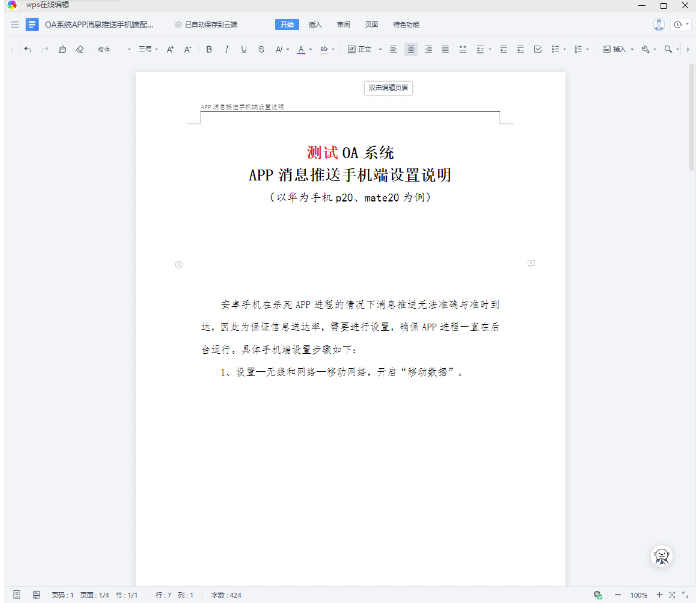Image resolution: width=700 pixels, height=603 pixels.
Task: Click the blue document file icon
Action: [32, 25]
